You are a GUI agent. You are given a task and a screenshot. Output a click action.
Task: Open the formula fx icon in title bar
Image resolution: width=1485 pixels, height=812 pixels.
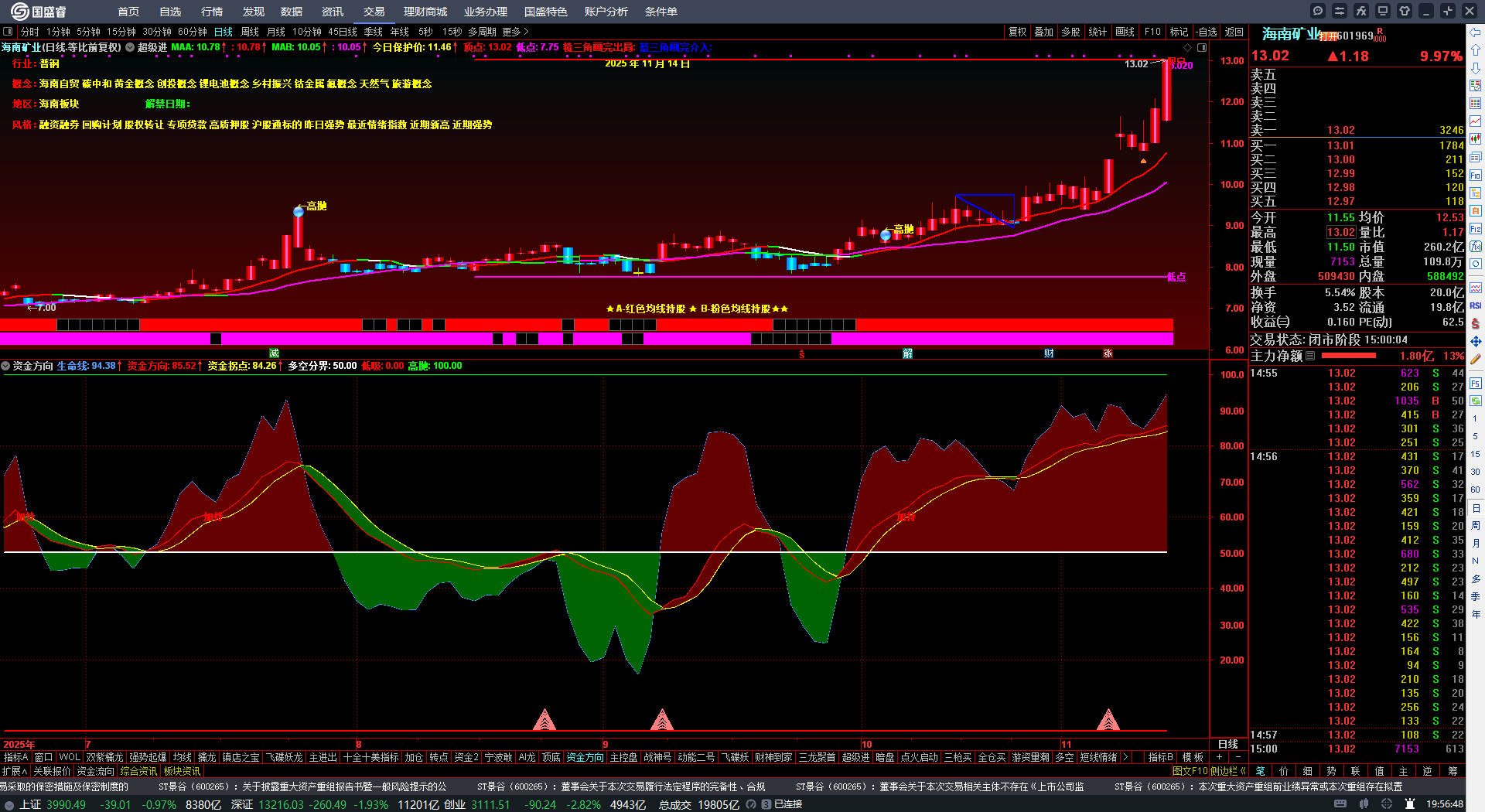coord(1361,11)
